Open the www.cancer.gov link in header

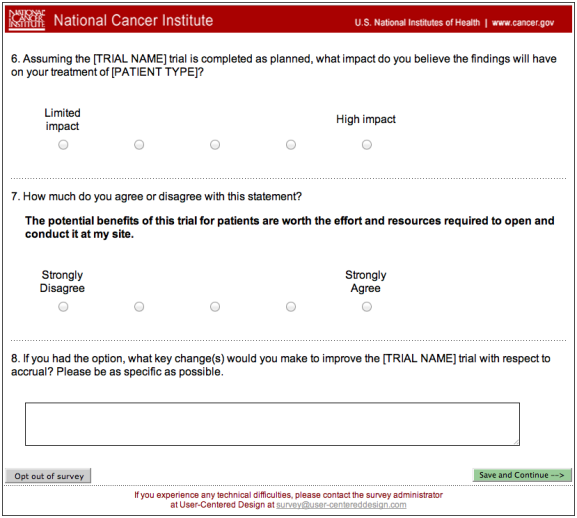[x=523, y=23]
